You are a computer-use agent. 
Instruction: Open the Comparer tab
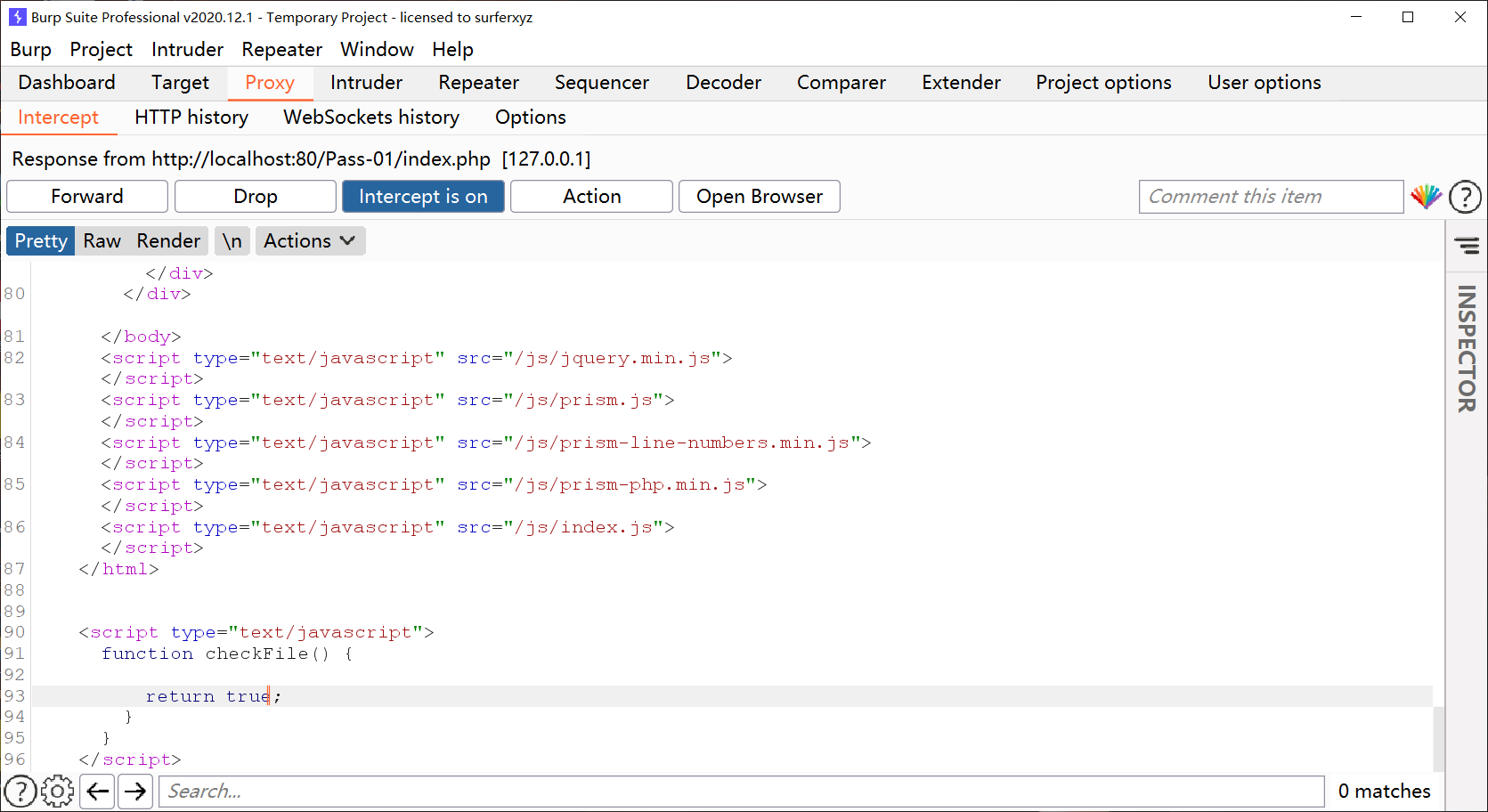(842, 83)
